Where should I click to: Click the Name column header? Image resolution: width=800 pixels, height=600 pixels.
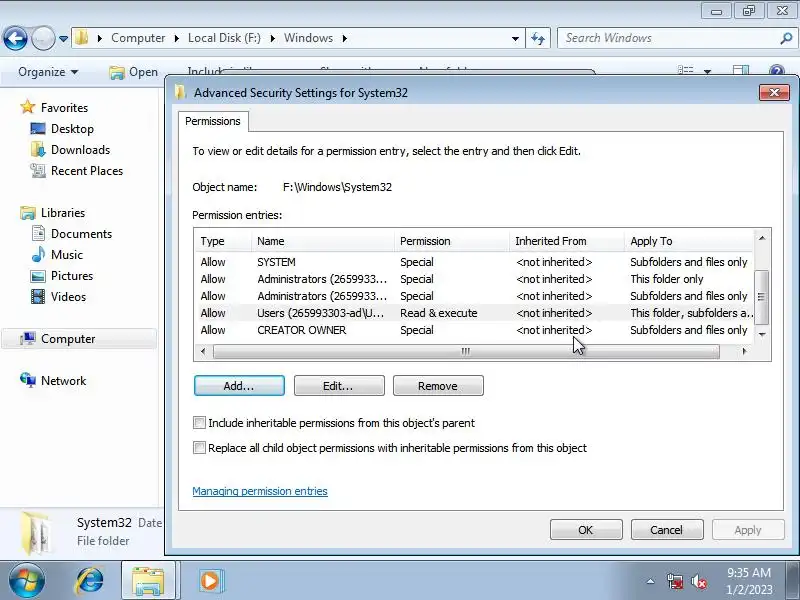tap(322, 241)
